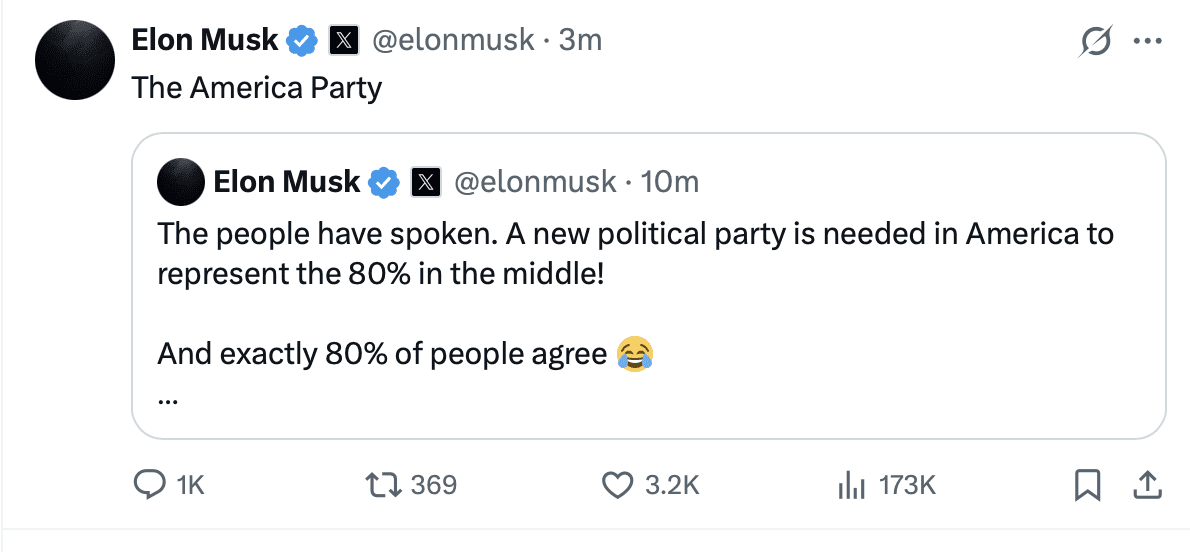Image resolution: width=1190 pixels, height=552 pixels.
Task: Open quoted tweet's small profile avatar
Action: 181,182
